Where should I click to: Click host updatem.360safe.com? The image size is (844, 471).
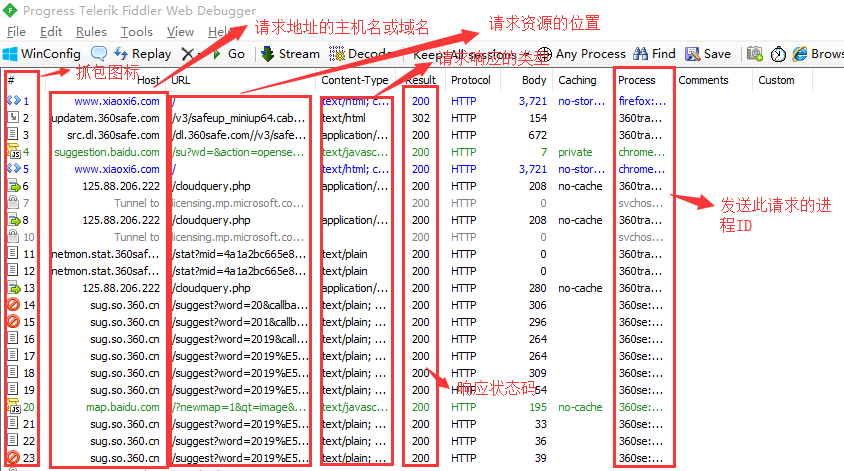click(x=106, y=118)
